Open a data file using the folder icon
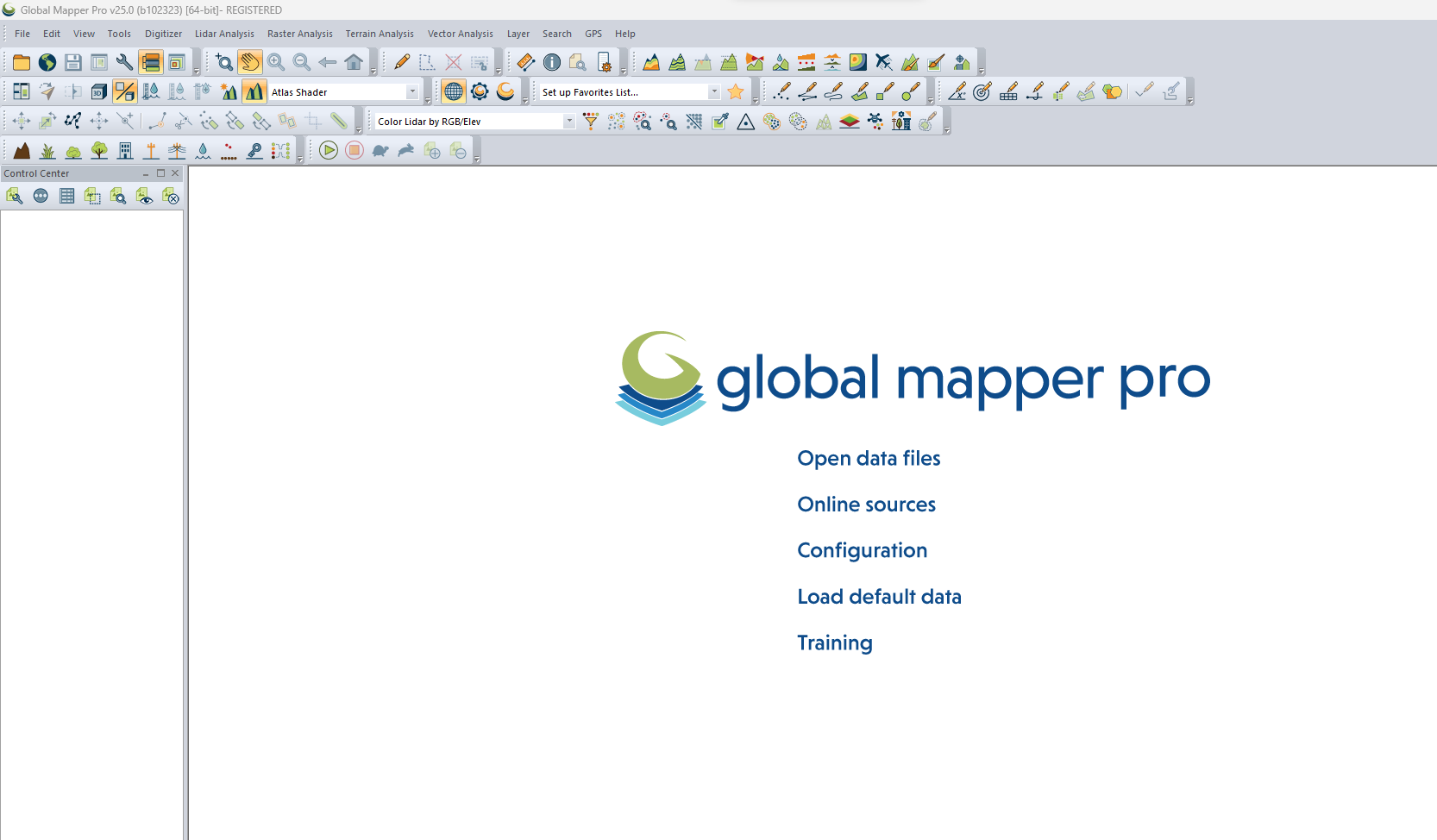Image resolution: width=1437 pixels, height=840 pixels. [x=21, y=62]
